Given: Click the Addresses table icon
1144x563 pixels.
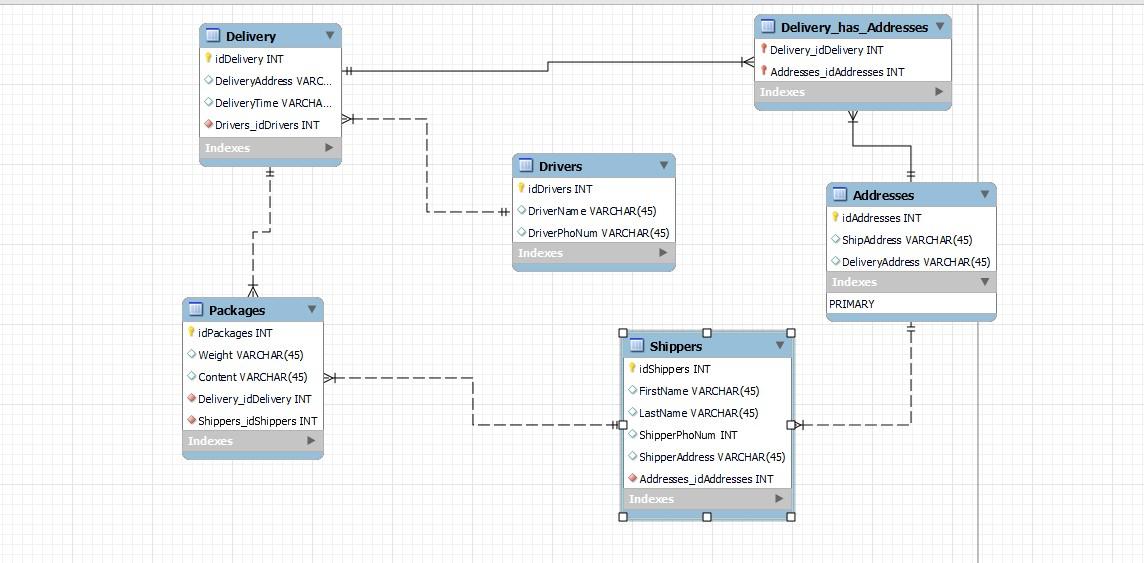Looking at the screenshot, I should (x=840, y=195).
